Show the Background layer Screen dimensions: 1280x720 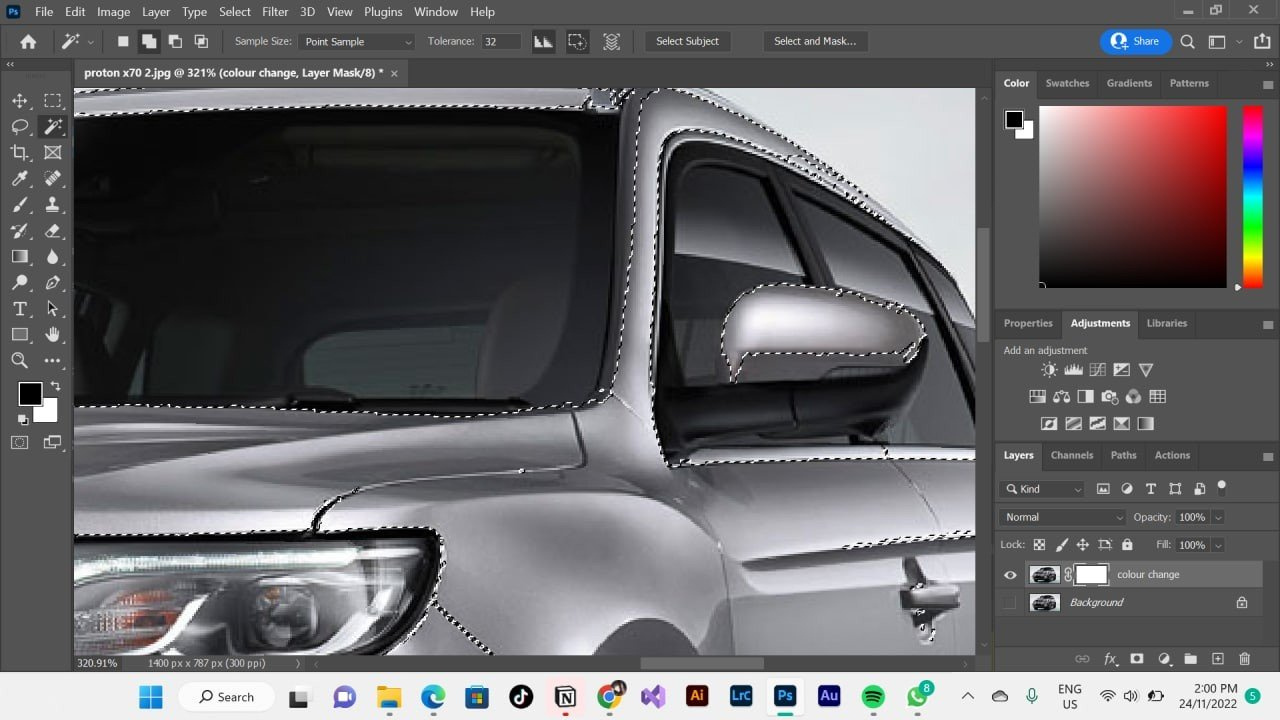pos(1010,603)
